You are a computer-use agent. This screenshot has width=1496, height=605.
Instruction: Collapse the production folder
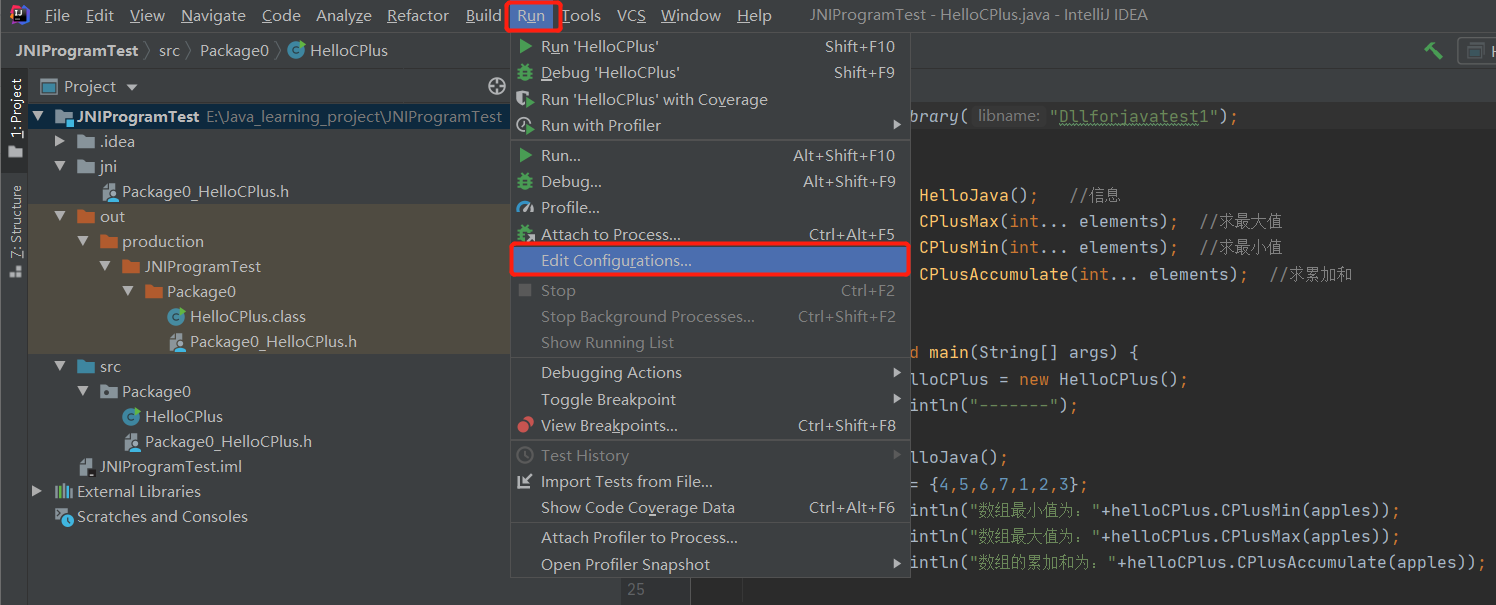pyautogui.click(x=83, y=241)
